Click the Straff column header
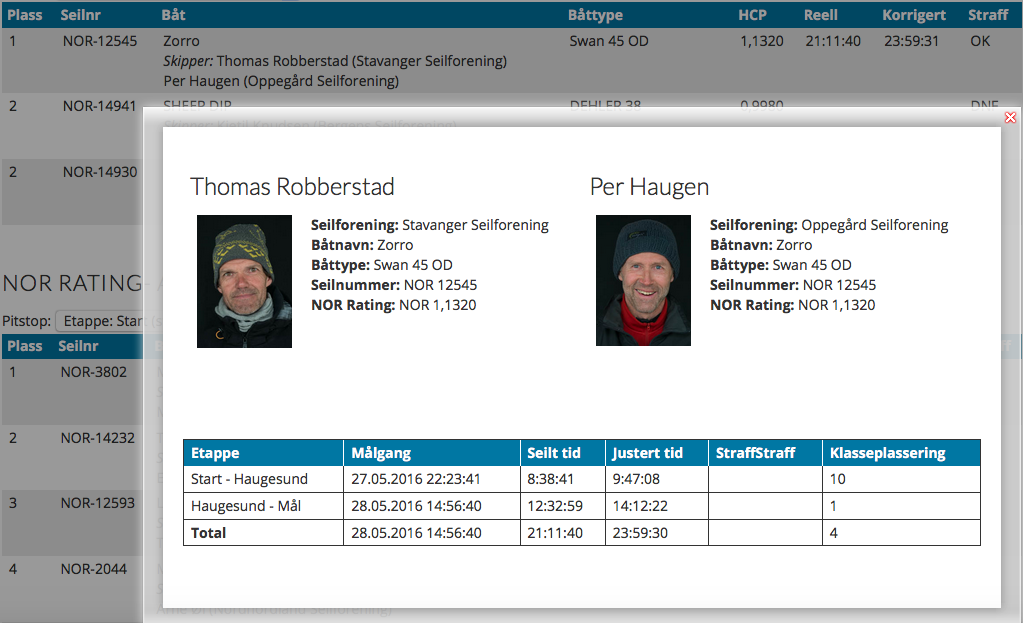The image size is (1023, 623). point(988,15)
